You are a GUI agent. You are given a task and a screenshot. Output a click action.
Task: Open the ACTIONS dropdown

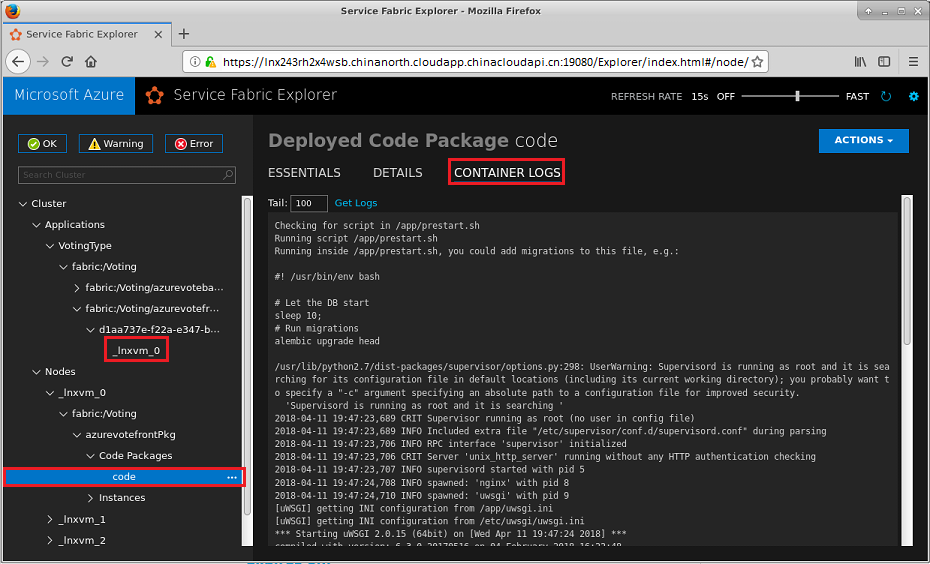pyautogui.click(x=863, y=141)
